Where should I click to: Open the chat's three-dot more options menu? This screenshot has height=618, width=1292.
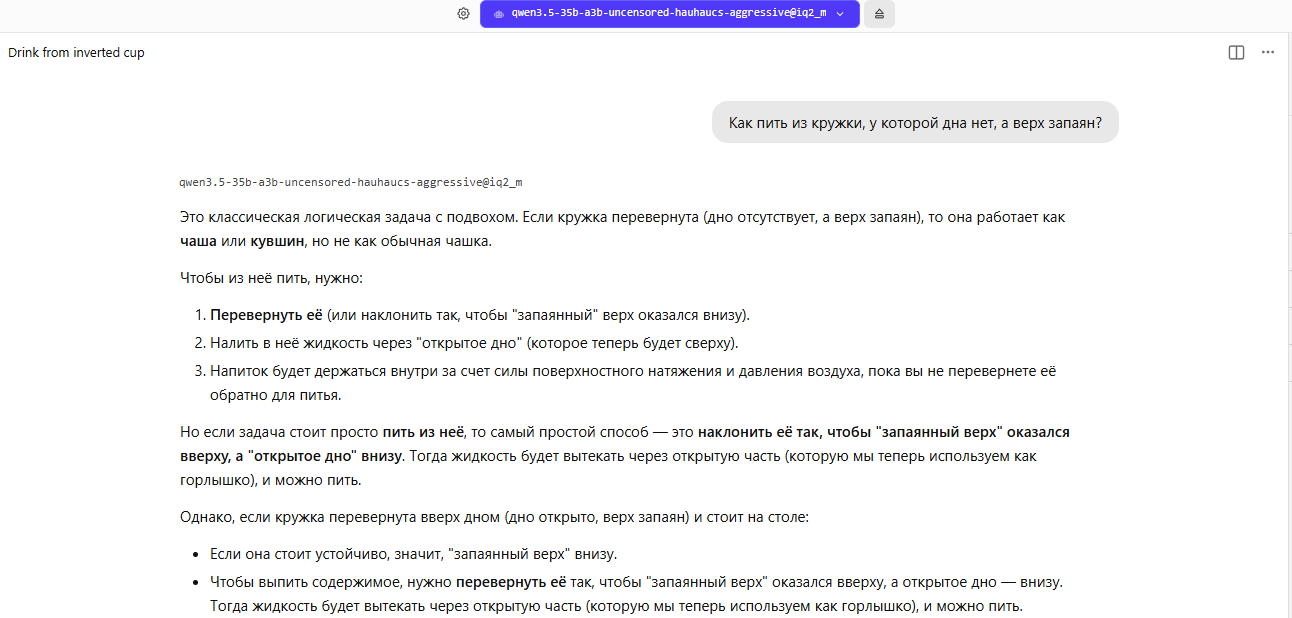[x=1268, y=53]
